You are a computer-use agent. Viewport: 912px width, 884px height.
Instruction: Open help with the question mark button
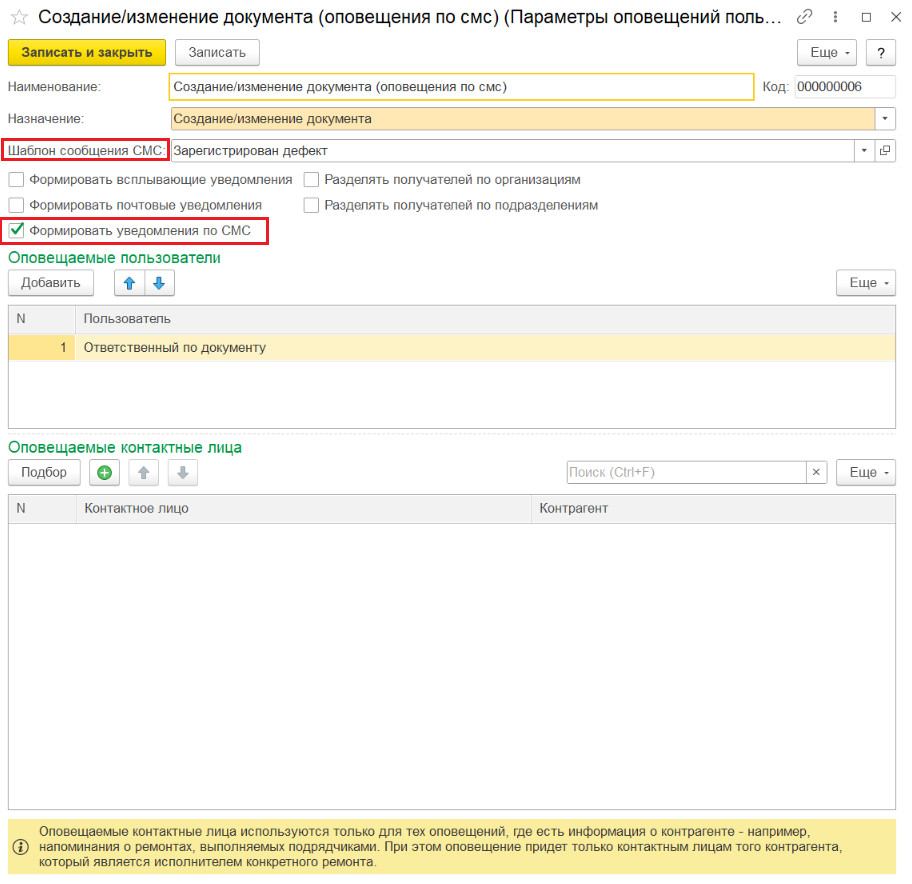tap(881, 53)
